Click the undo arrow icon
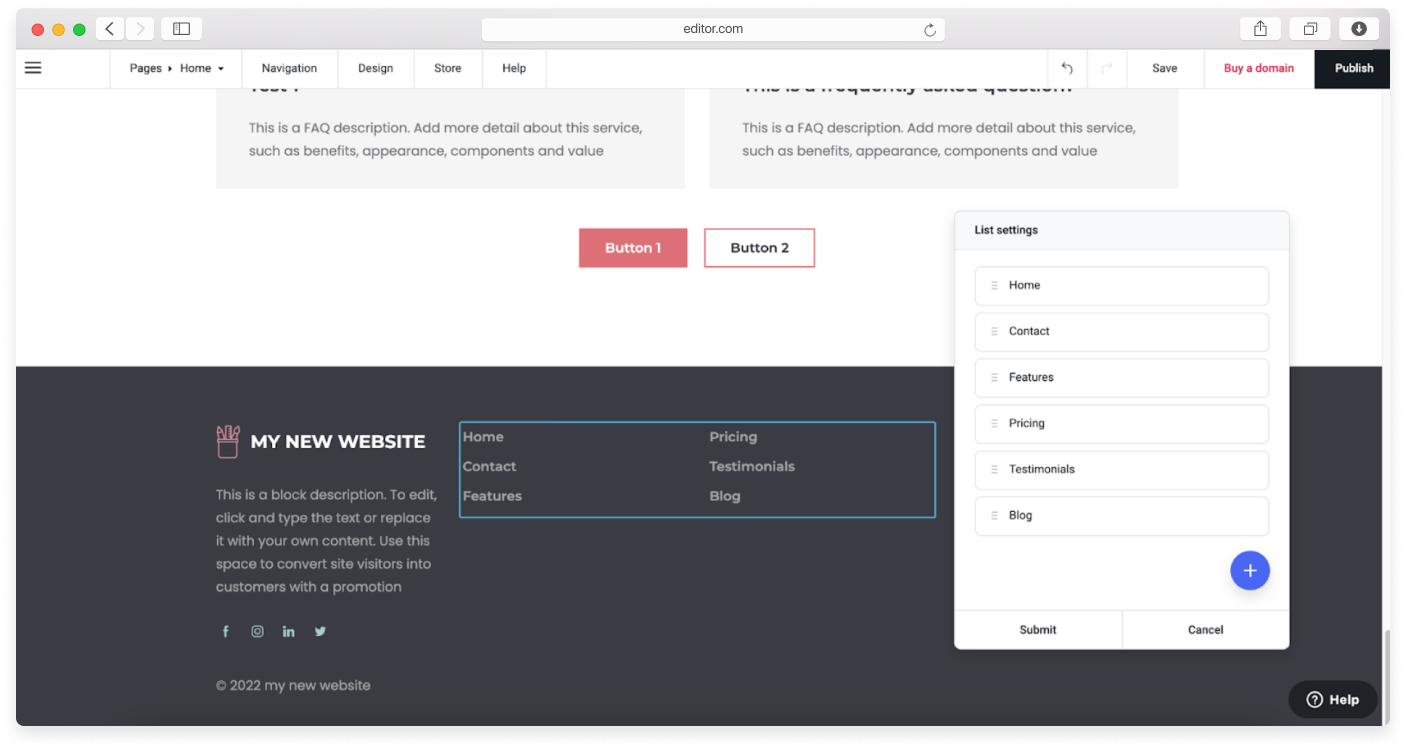The image size is (1406, 750). pos(1067,68)
